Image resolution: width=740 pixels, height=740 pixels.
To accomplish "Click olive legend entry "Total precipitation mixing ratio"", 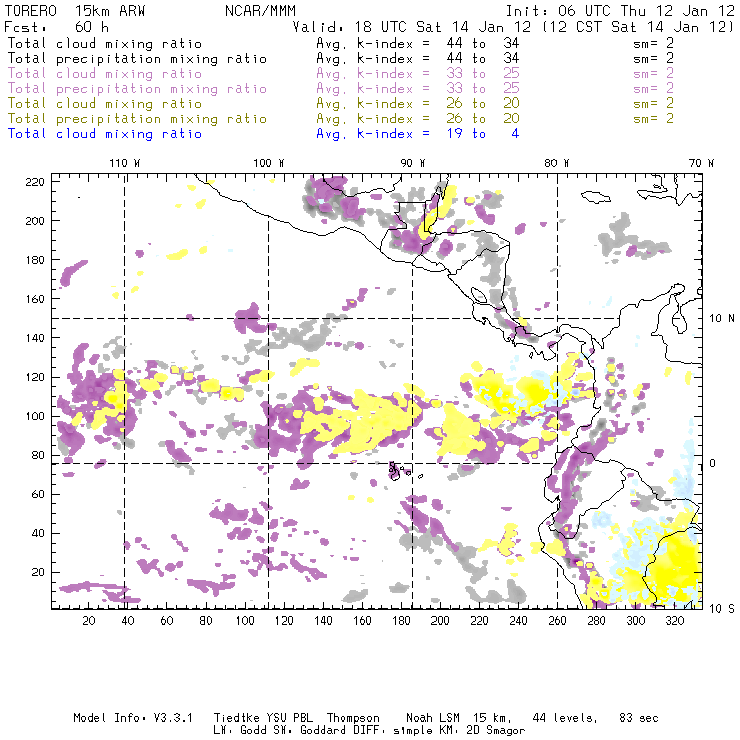I will click(x=137, y=118).
